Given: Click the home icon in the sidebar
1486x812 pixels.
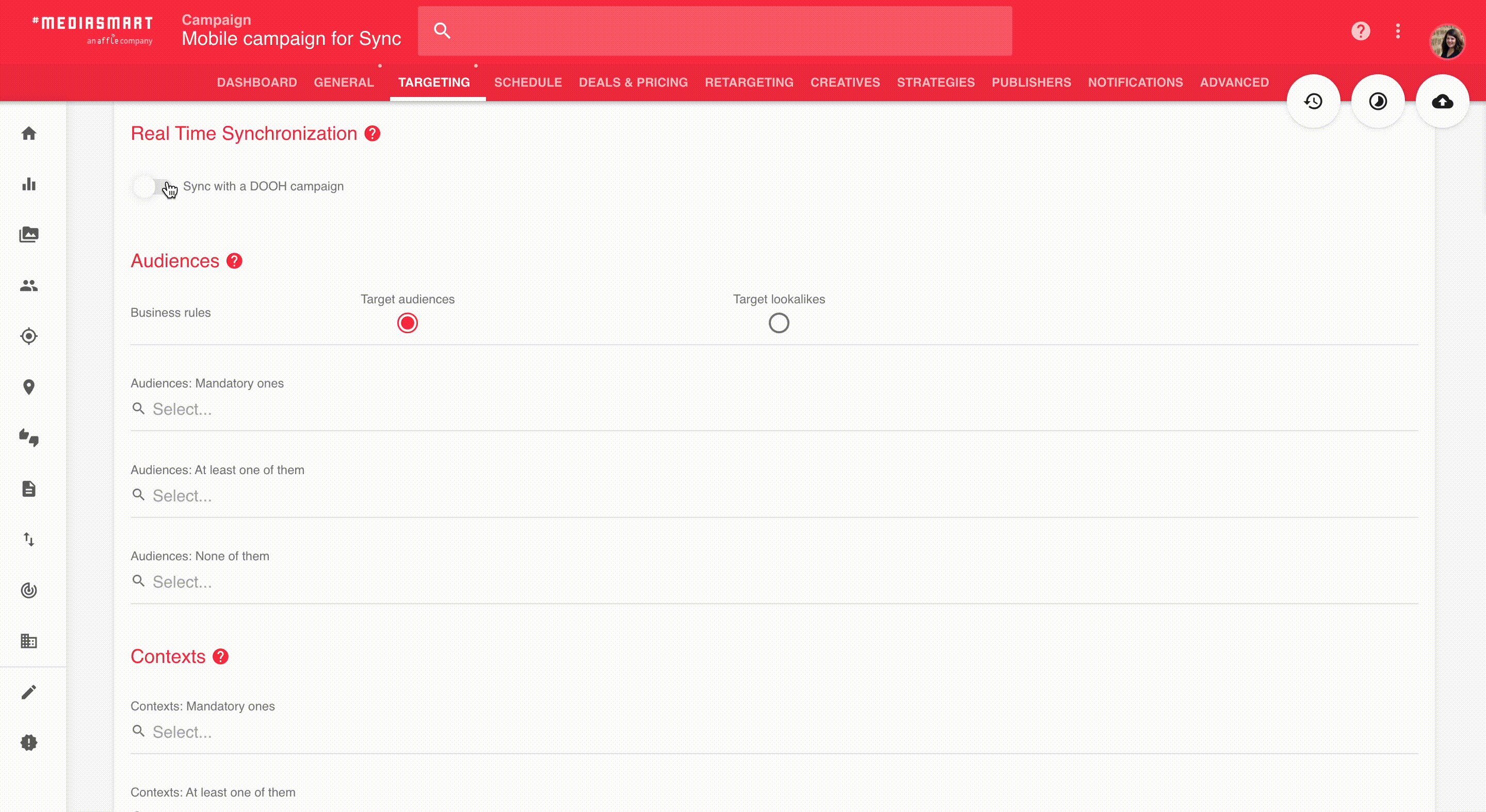Looking at the screenshot, I should click(x=29, y=134).
